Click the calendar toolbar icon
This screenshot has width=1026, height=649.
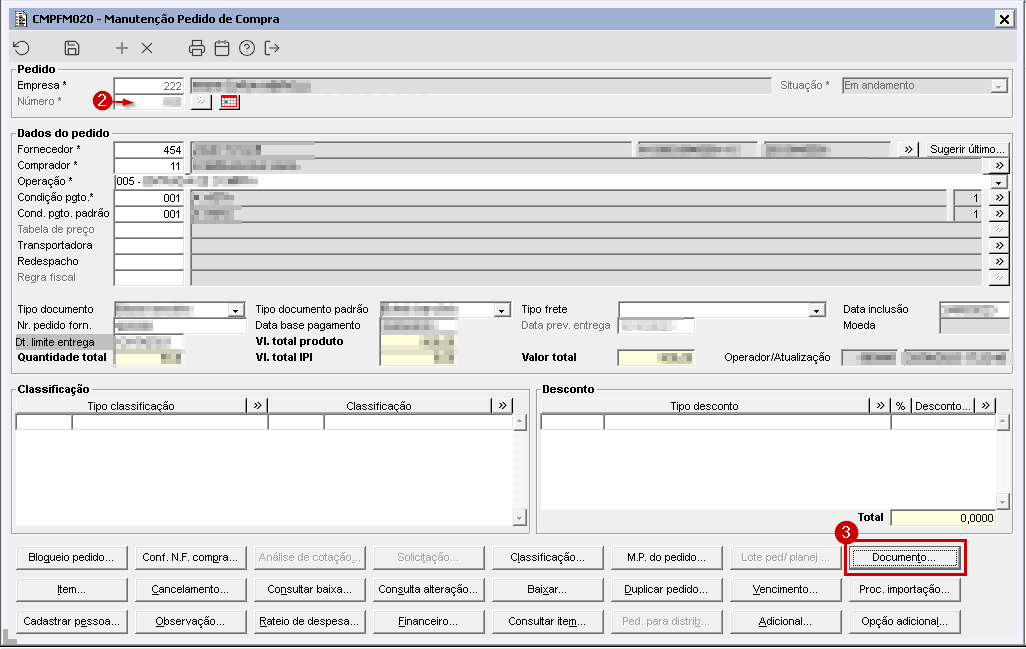(x=222, y=48)
